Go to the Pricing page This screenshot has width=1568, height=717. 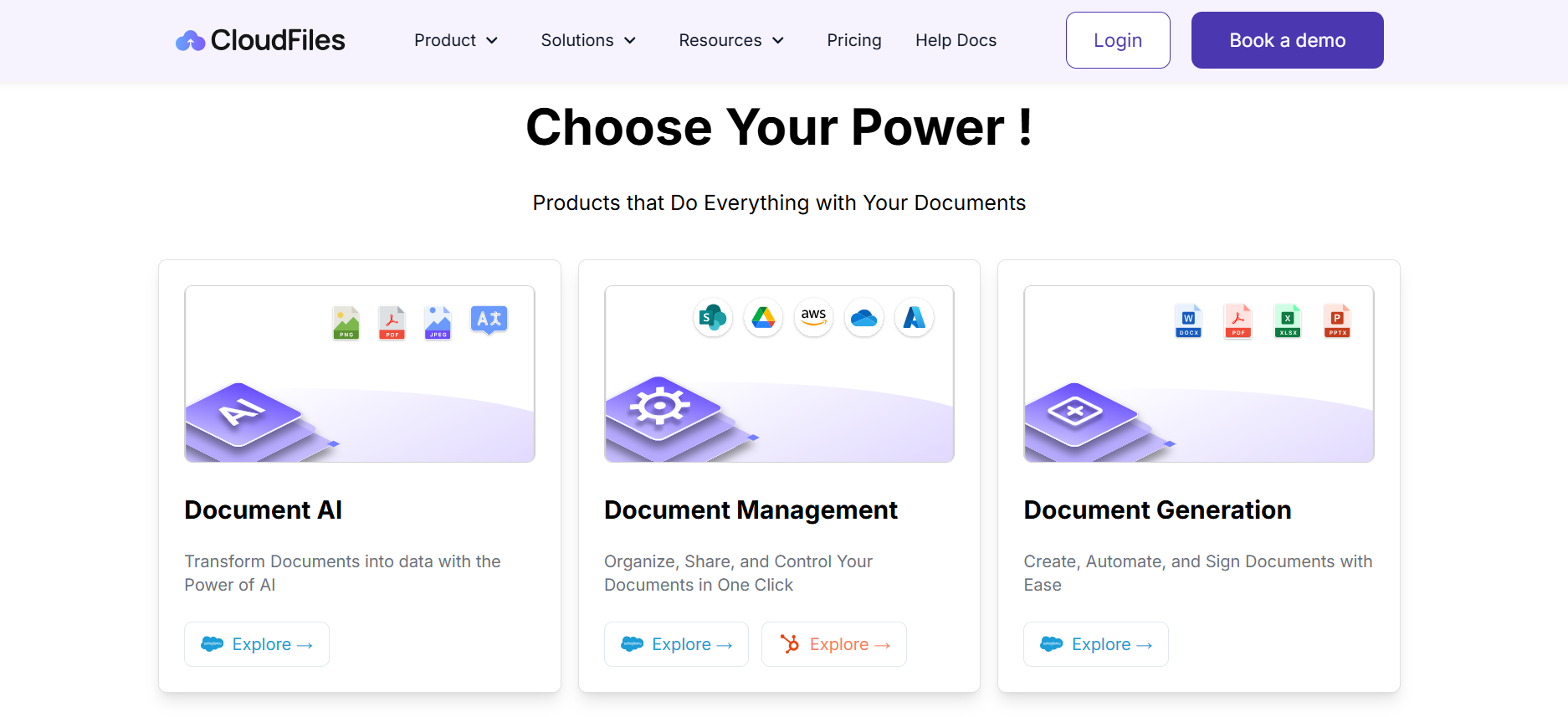tap(854, 40)
